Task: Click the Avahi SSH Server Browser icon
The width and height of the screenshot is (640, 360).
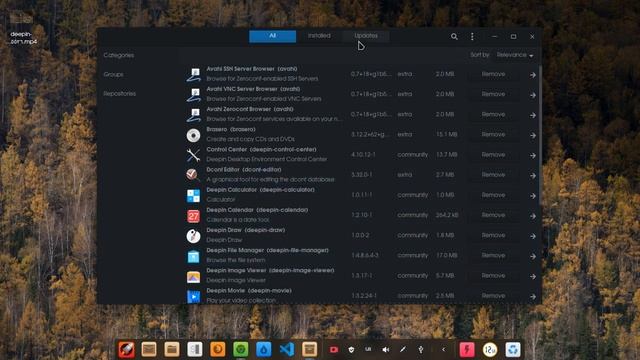Action: (x=193, y=75)
